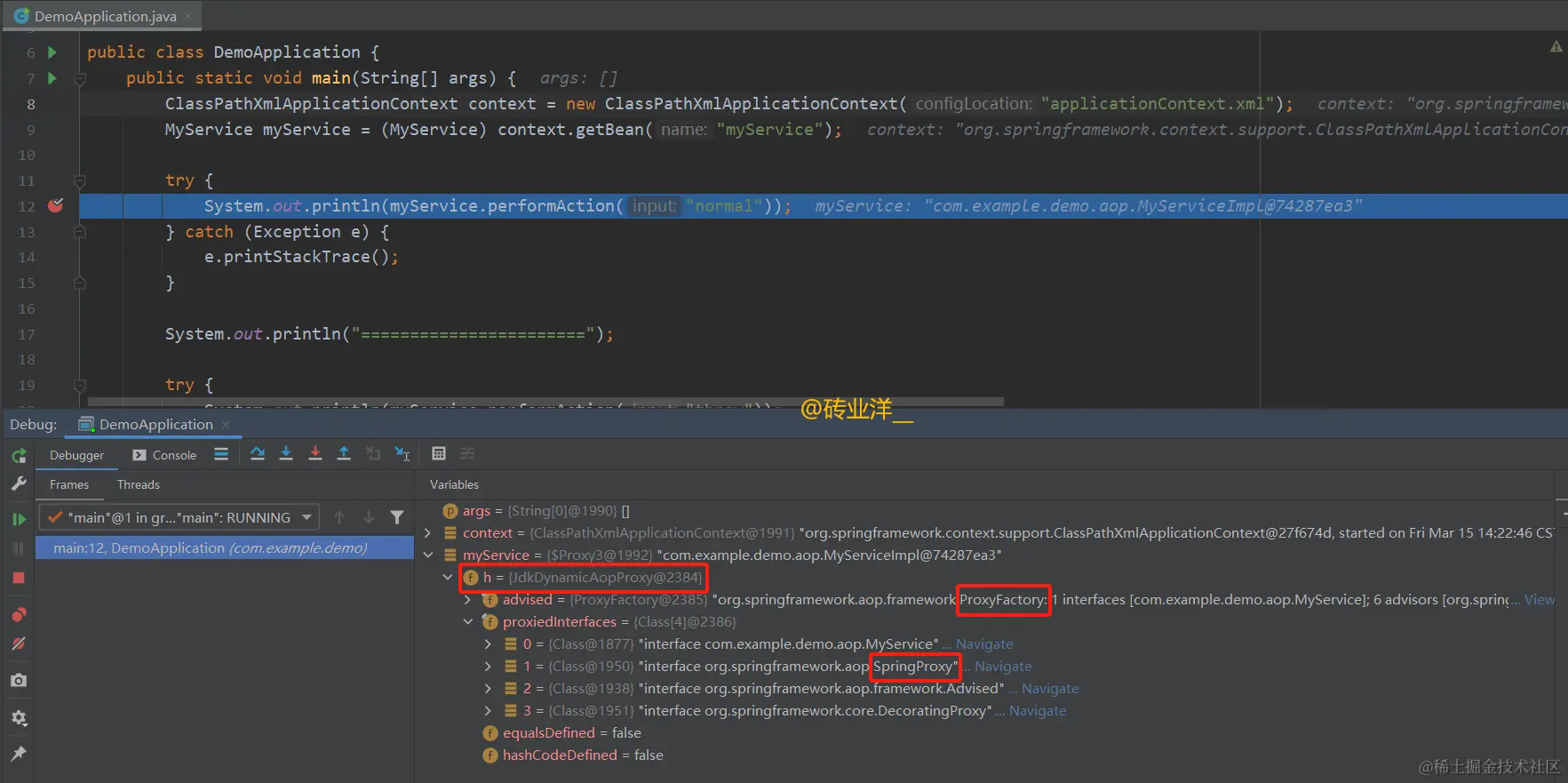Click the frames filter funnel icon

pyautogui.click(x=397, y=517)
